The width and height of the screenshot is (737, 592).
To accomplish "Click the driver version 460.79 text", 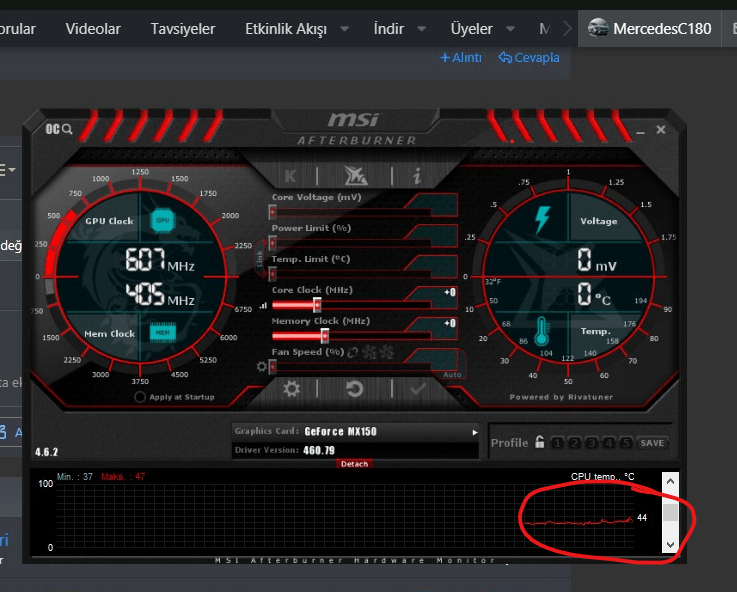I will (319, 450).
